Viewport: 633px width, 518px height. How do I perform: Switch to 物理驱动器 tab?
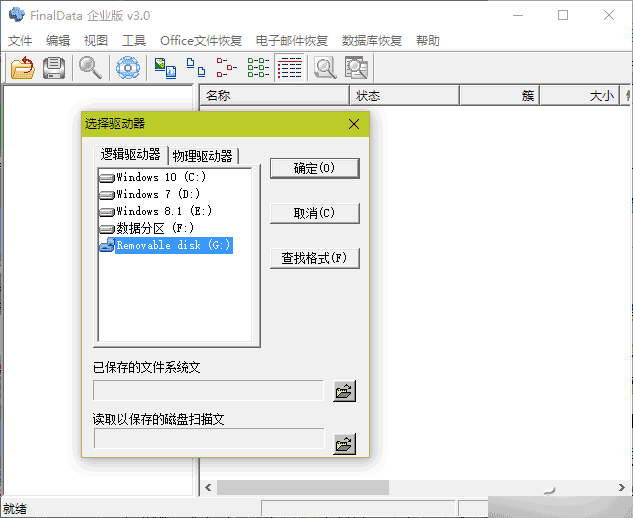[x=203, y=156]
